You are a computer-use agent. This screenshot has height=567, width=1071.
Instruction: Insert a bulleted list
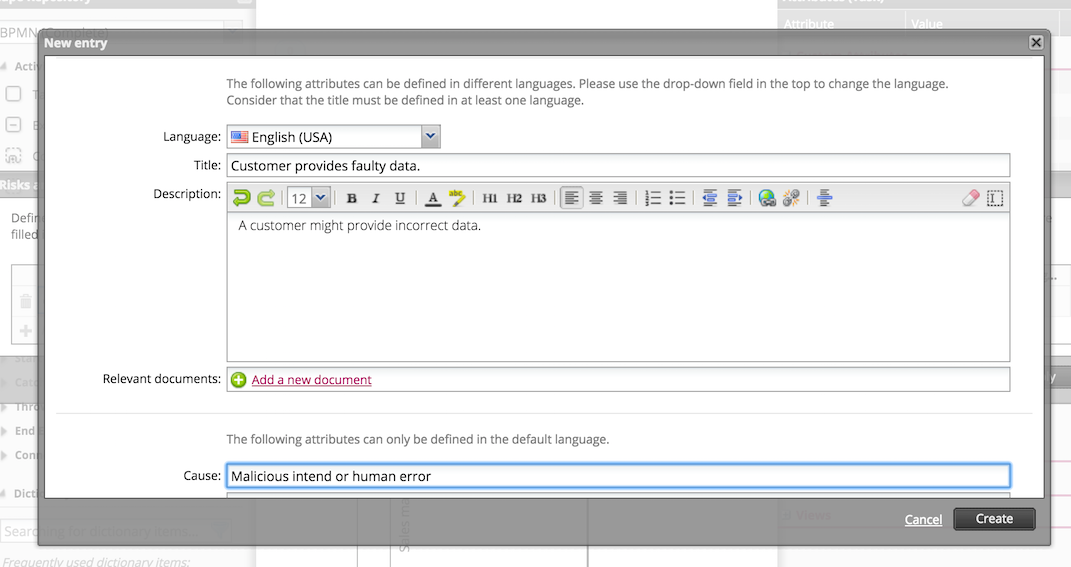click(677, 198)
